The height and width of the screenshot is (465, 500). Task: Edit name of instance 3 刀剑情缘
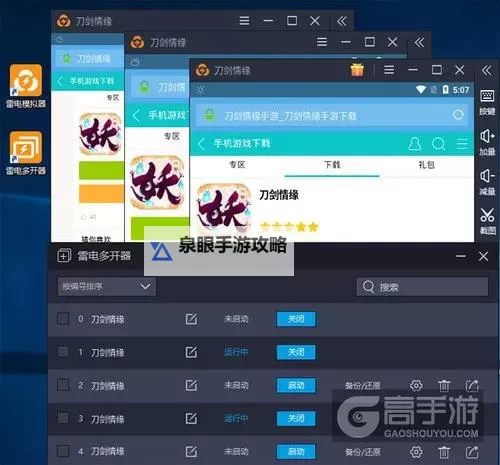pos(191,418)
